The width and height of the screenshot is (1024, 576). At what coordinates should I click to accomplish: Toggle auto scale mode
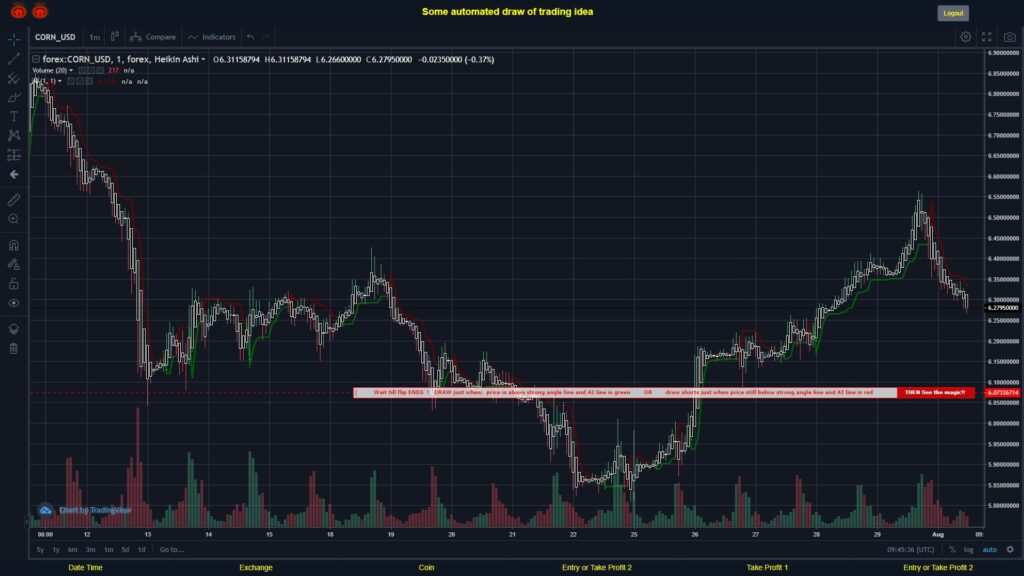(990, 550)
